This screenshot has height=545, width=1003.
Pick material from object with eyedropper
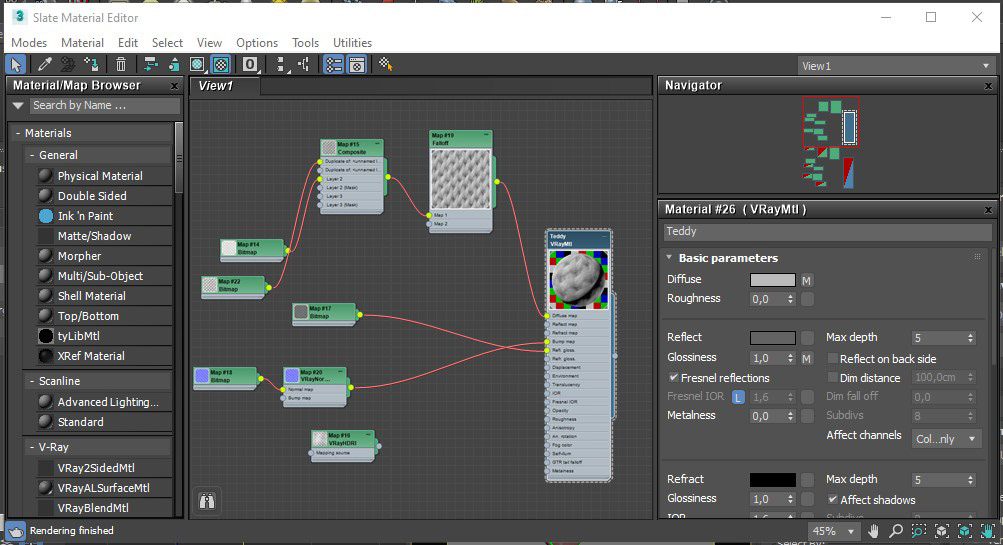point(44,65)
